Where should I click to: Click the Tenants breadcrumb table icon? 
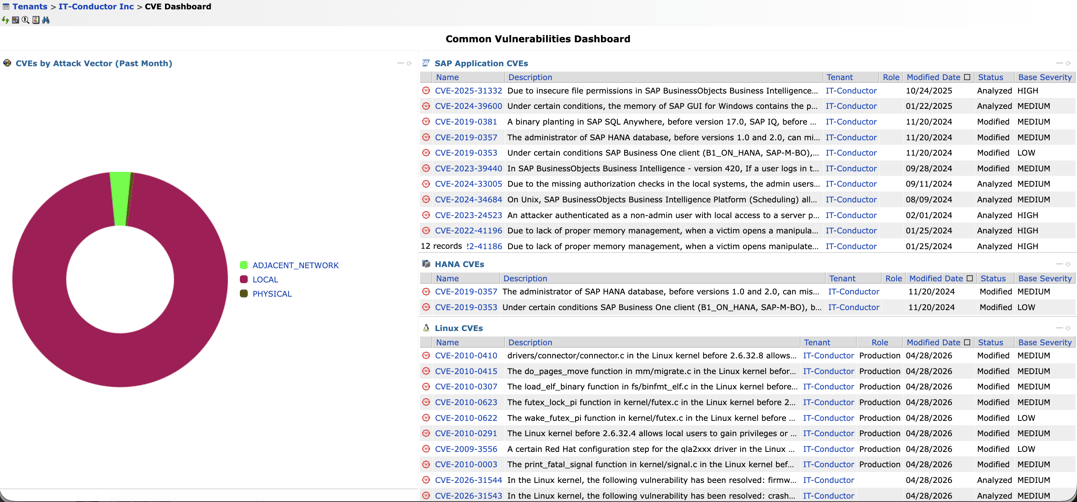pos(6,6)
